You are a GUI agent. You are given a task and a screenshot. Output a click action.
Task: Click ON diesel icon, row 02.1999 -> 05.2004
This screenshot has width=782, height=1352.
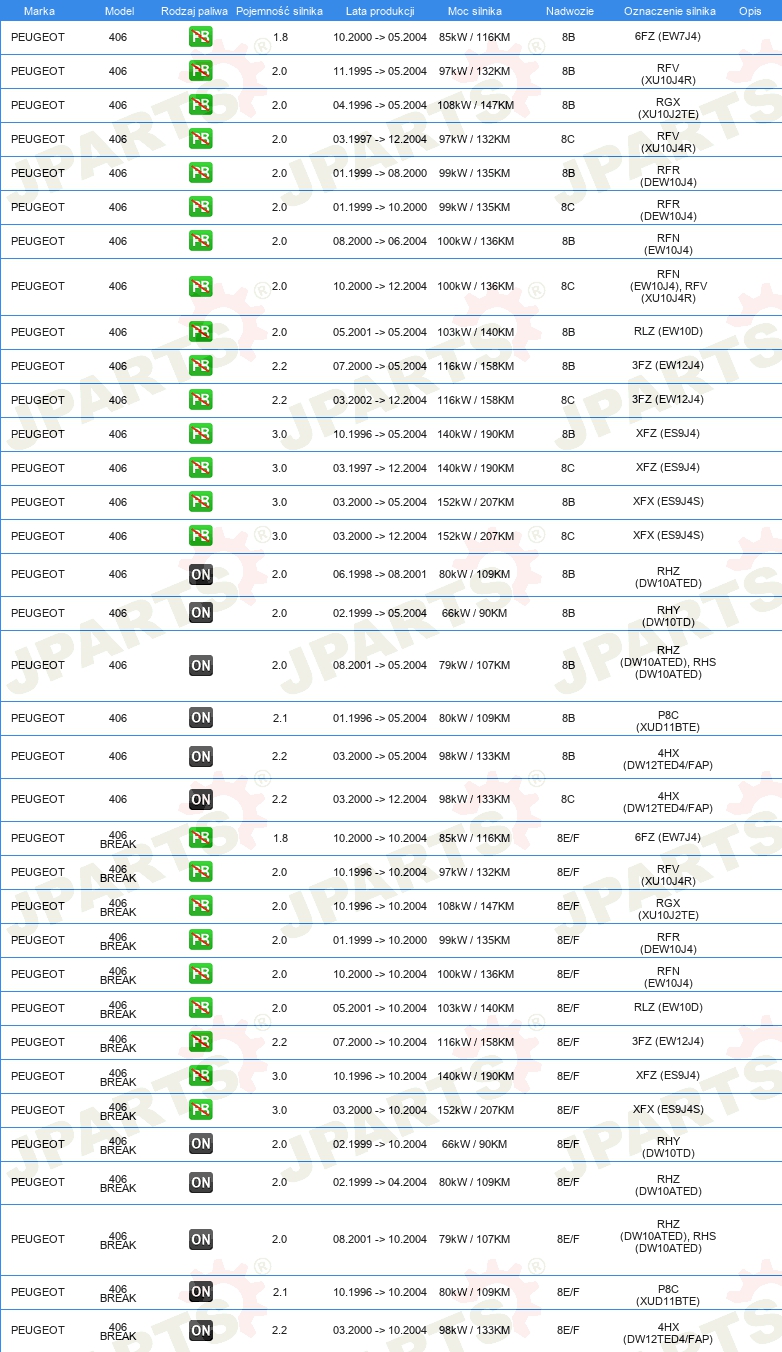[x=201, y=613]
